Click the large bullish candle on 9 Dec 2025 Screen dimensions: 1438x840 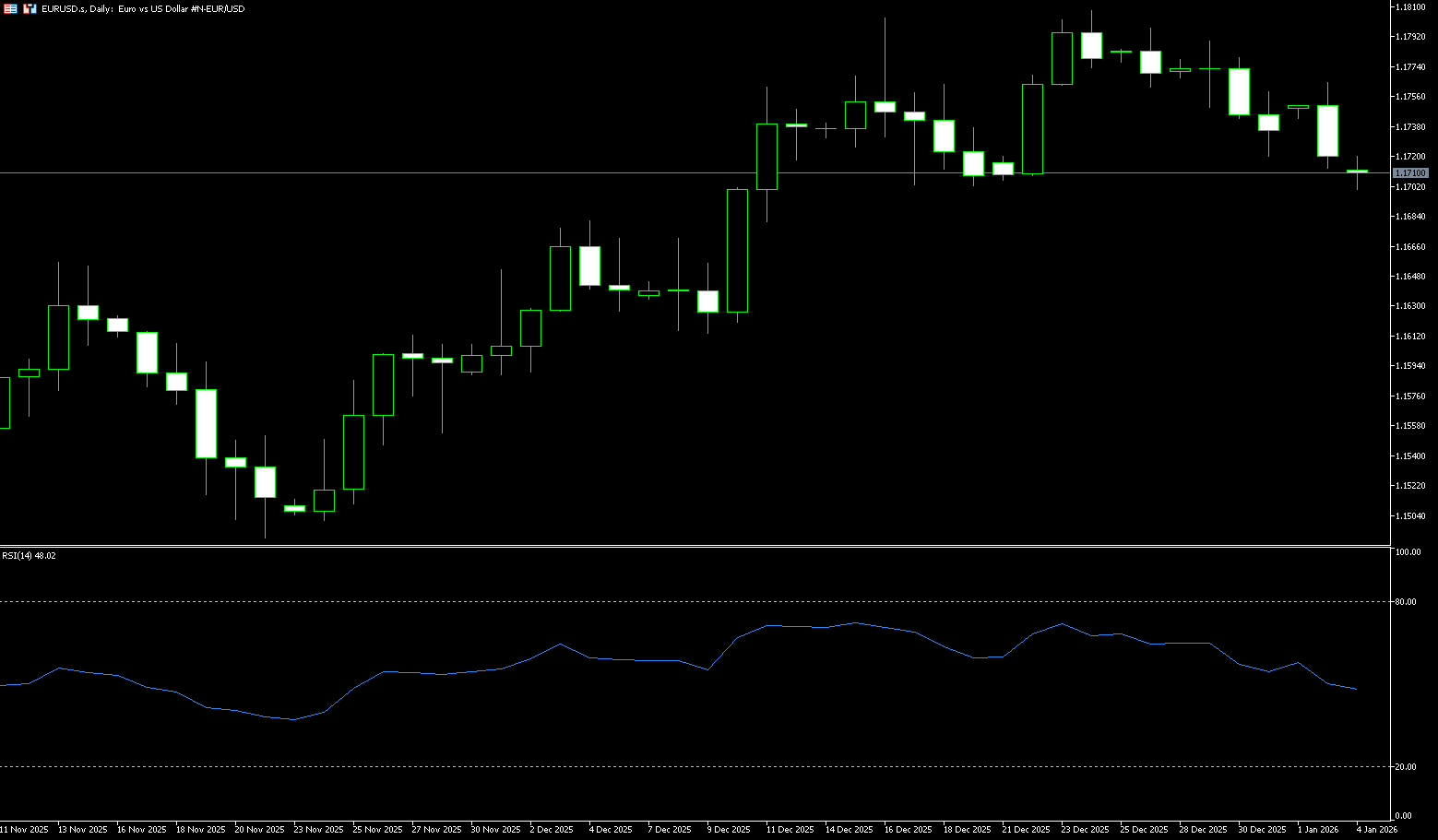tap(737, 251)
